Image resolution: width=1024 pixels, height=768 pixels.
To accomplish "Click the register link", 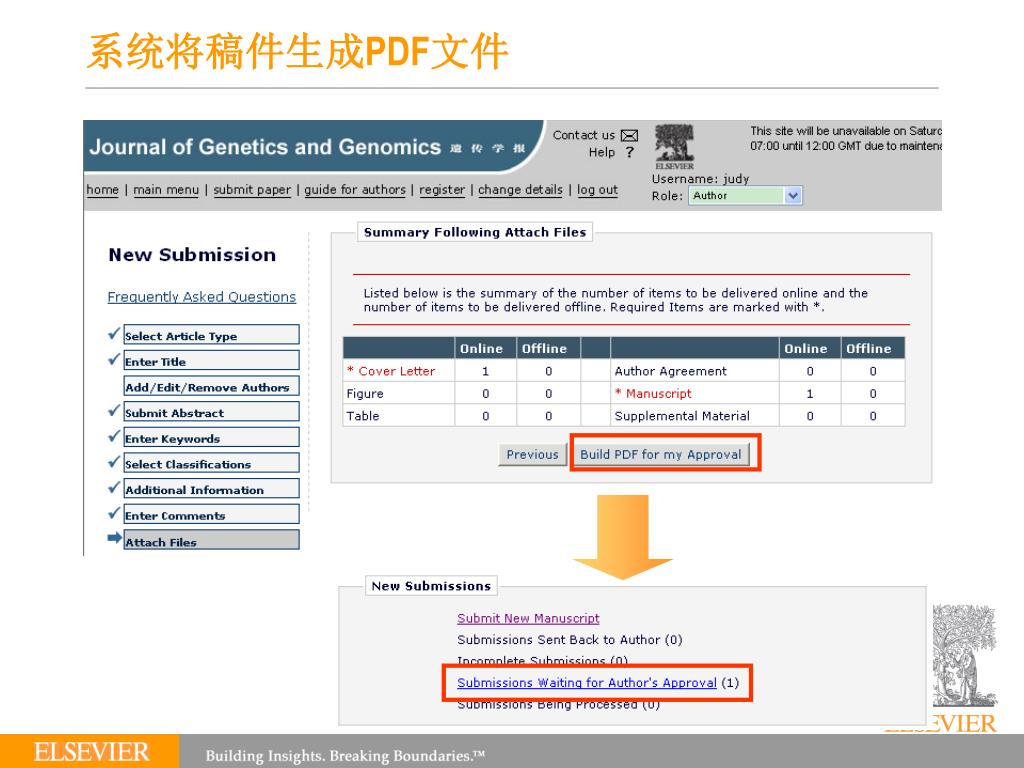I will pyautogui.click(x=441, y=190).
